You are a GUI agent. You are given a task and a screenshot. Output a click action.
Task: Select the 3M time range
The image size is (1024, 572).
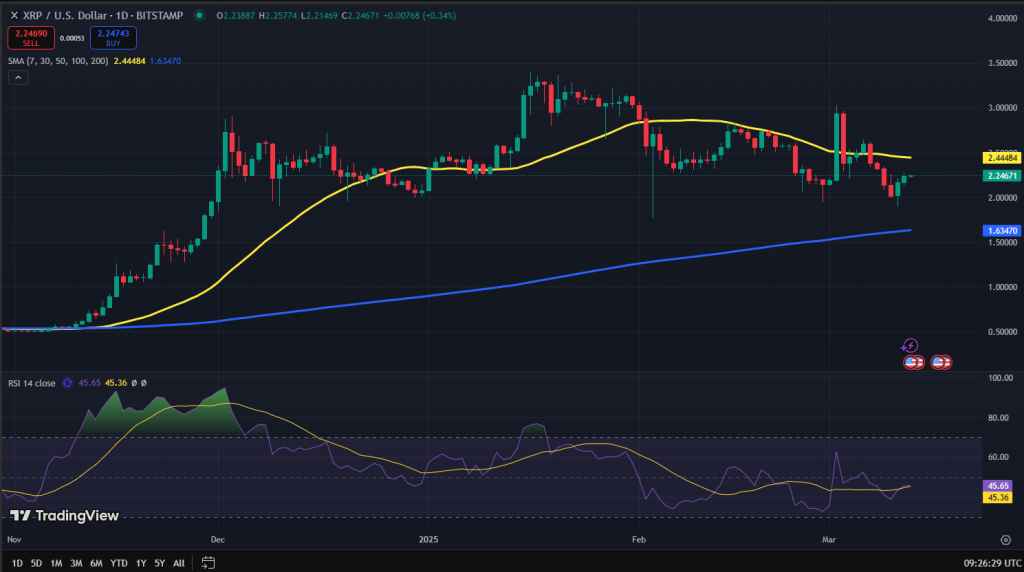[x=76, y=563]
